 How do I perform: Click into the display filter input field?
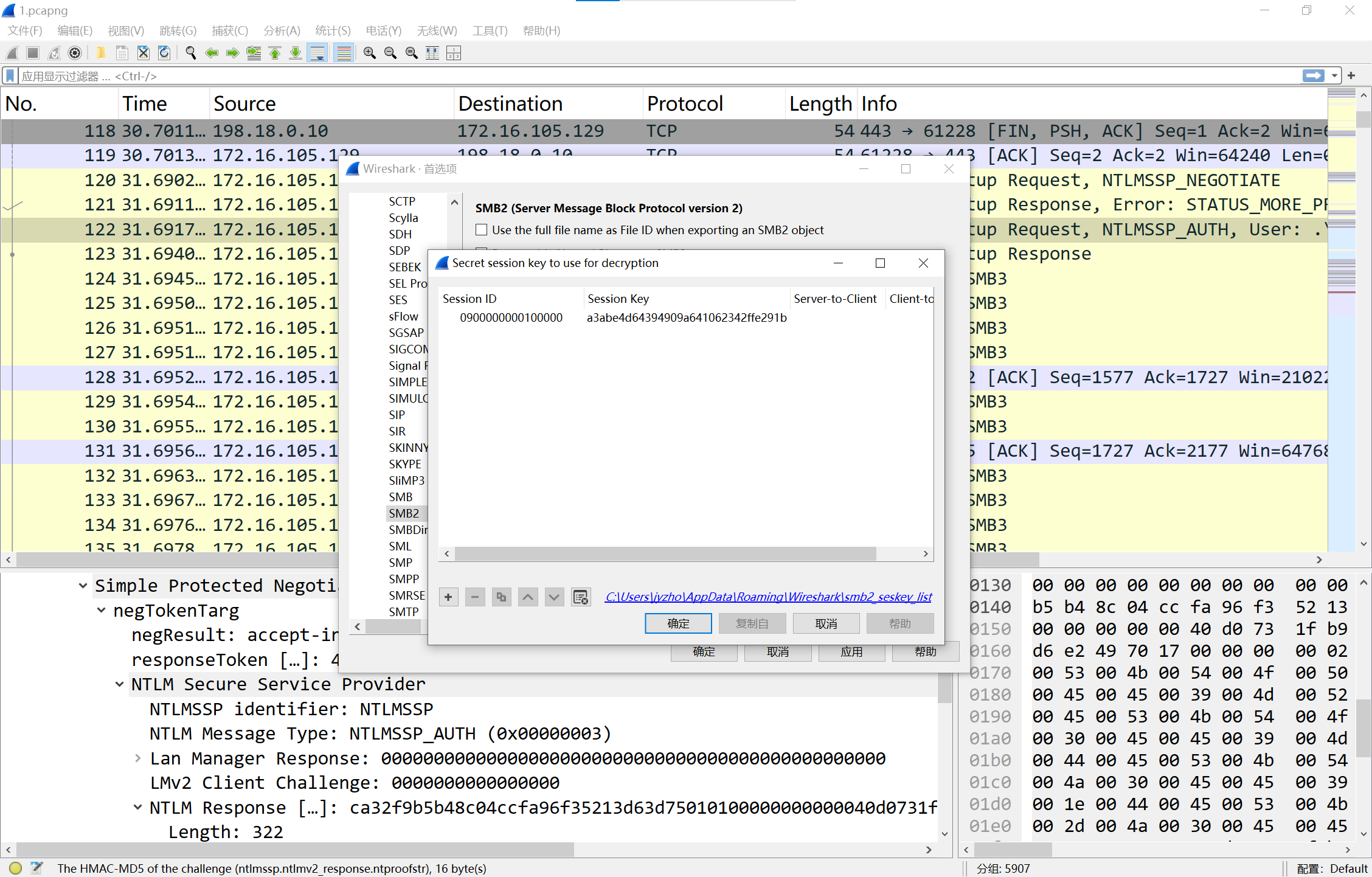pos(660,76)
